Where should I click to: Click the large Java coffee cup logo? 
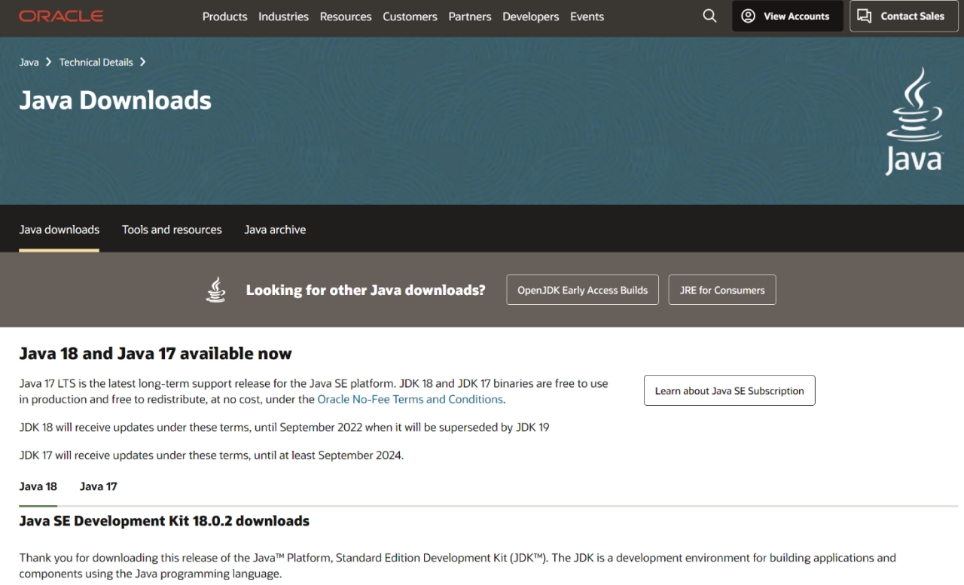tap(913, 121)
